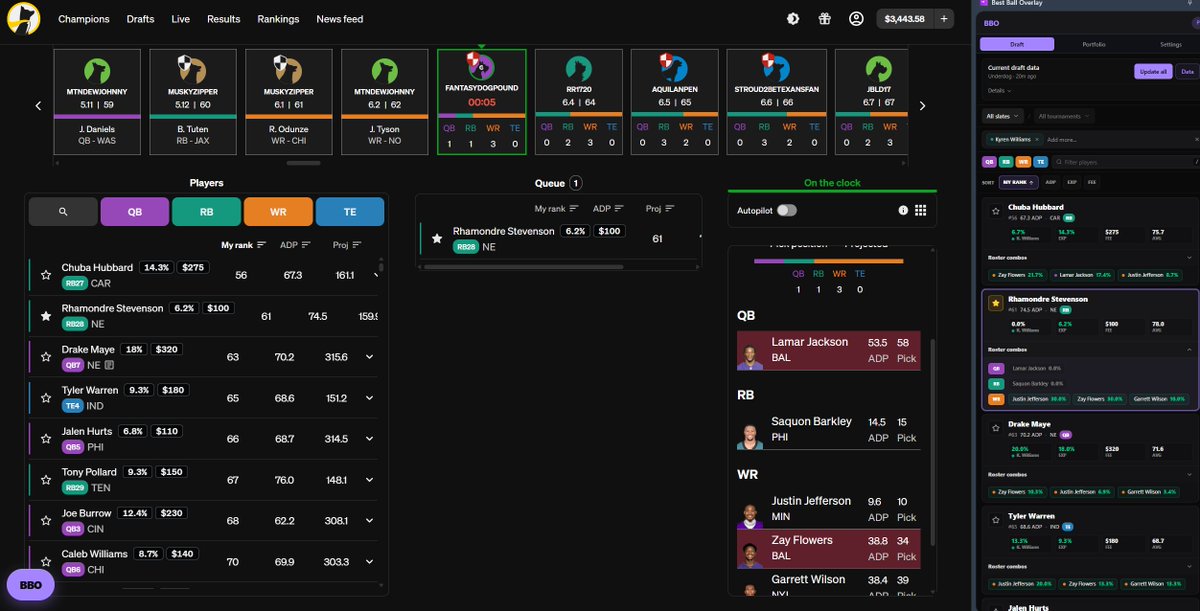
Task: Click the player search magnifier button
Action: point(63,212)
